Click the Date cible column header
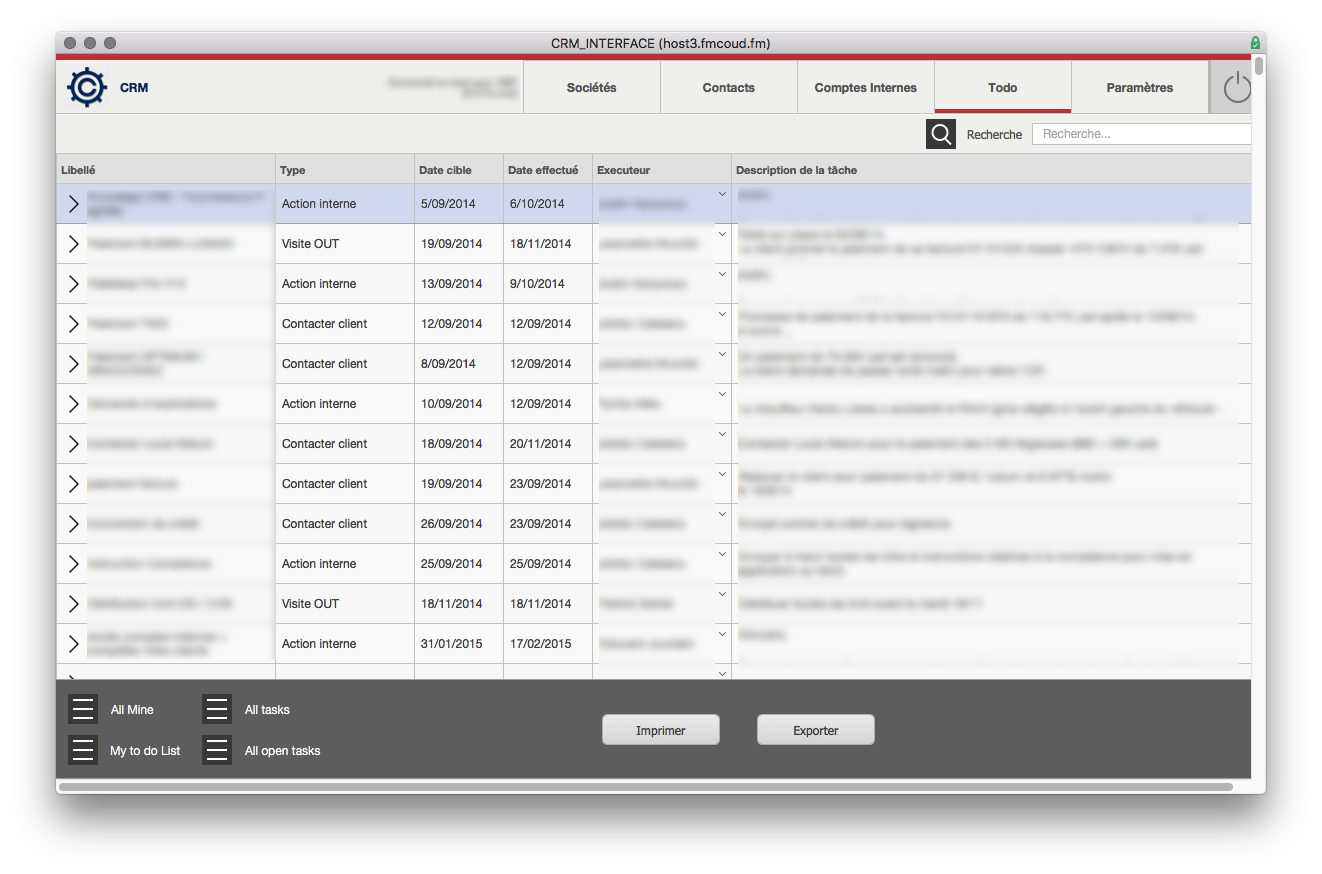Image resolution: width=1322 pixels, height=874 pixels. [459, 170]
